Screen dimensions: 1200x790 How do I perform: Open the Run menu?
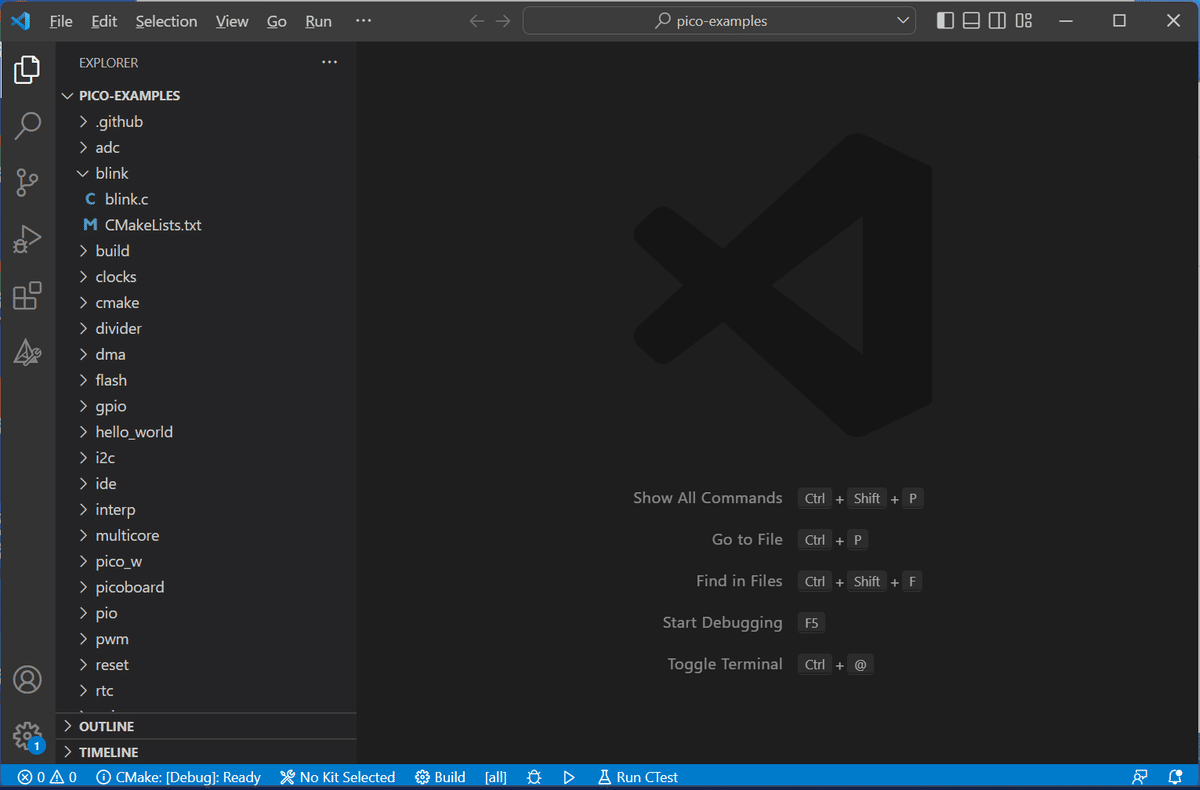319,21
